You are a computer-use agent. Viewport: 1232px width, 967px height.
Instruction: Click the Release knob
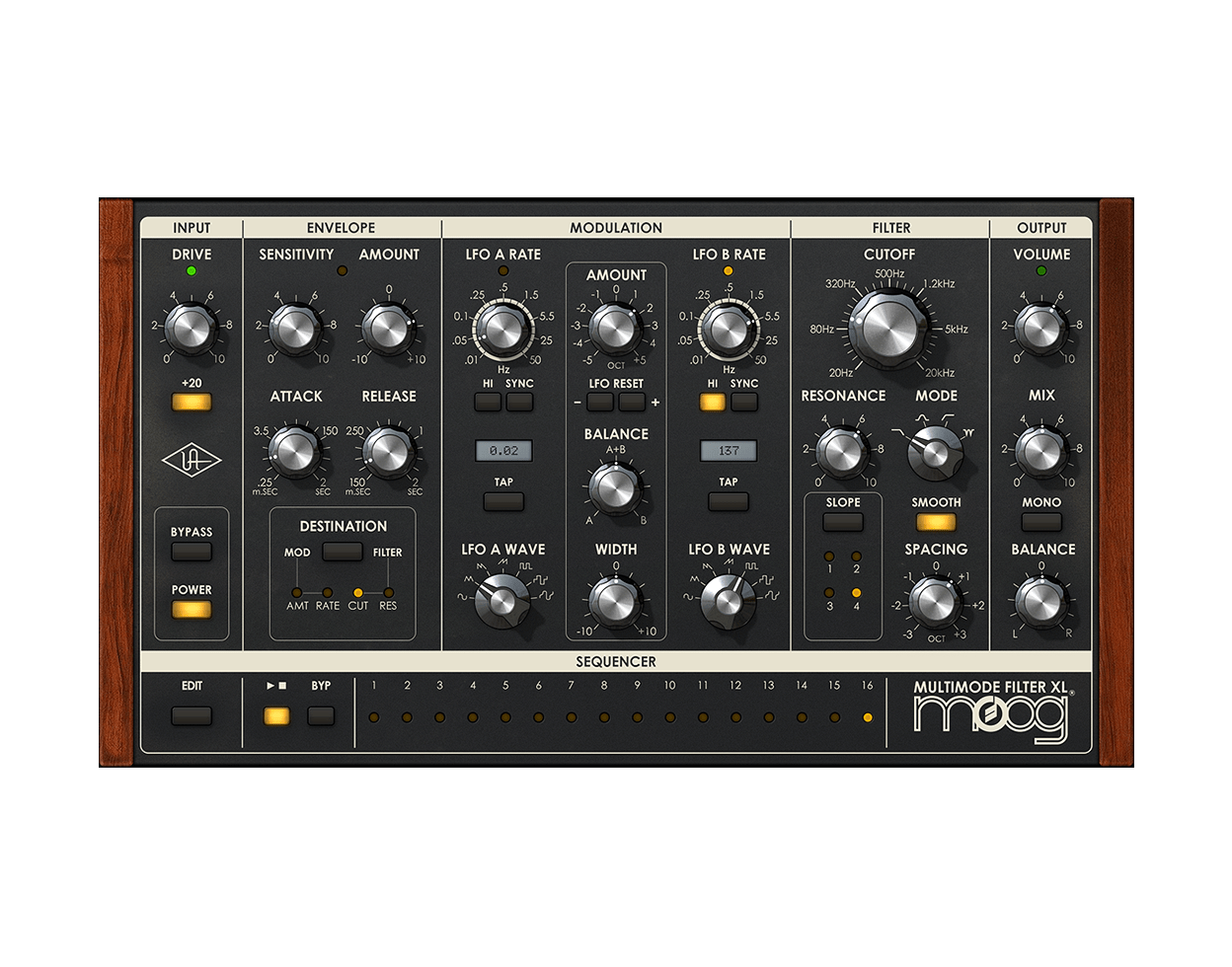(x=388, y=451)
